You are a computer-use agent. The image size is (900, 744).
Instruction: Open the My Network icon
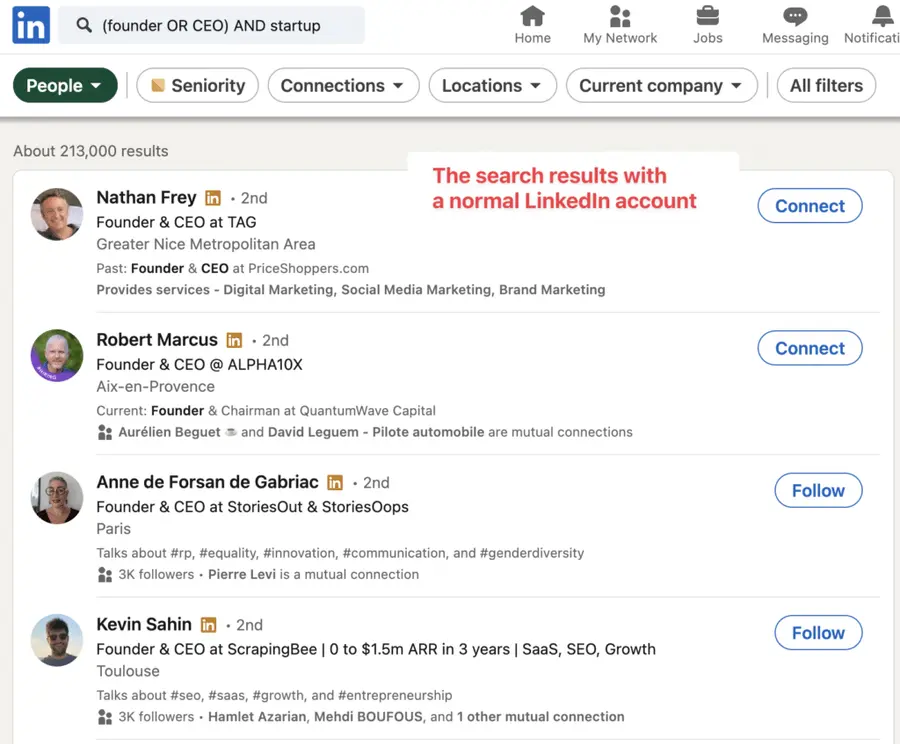[x=620, y=17]
